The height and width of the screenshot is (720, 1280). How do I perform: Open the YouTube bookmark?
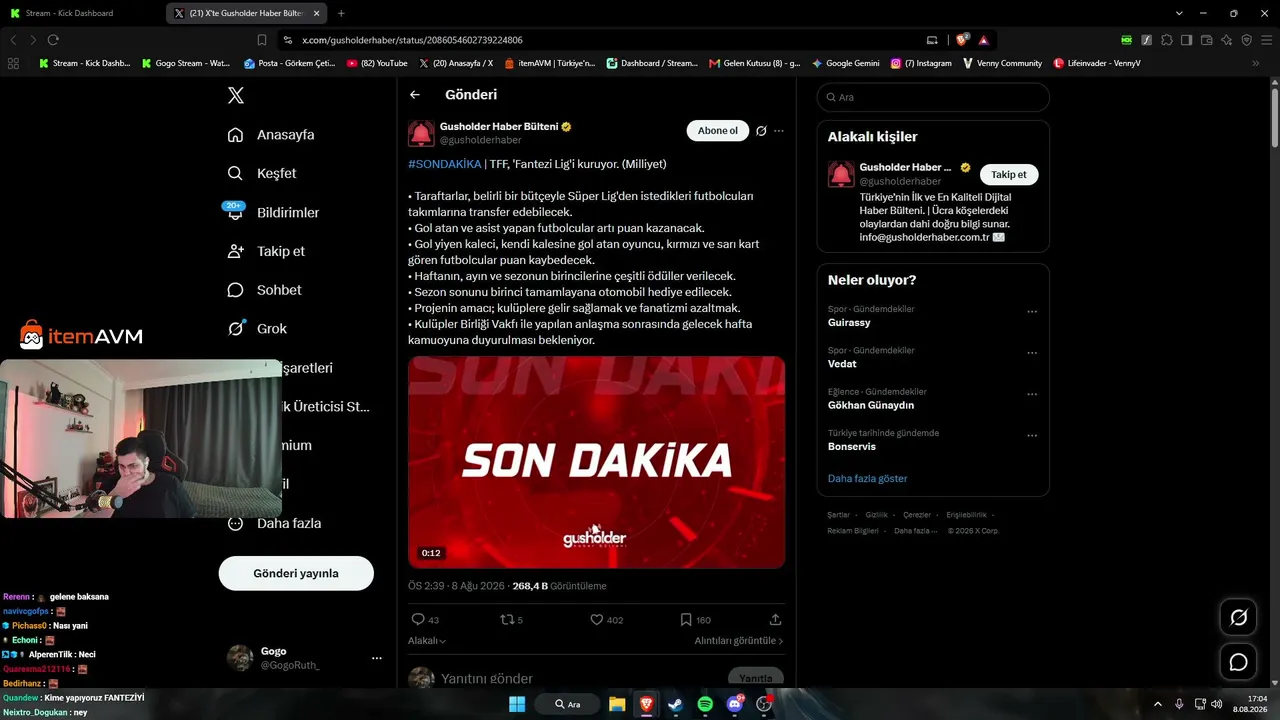[x=377, y=63]
